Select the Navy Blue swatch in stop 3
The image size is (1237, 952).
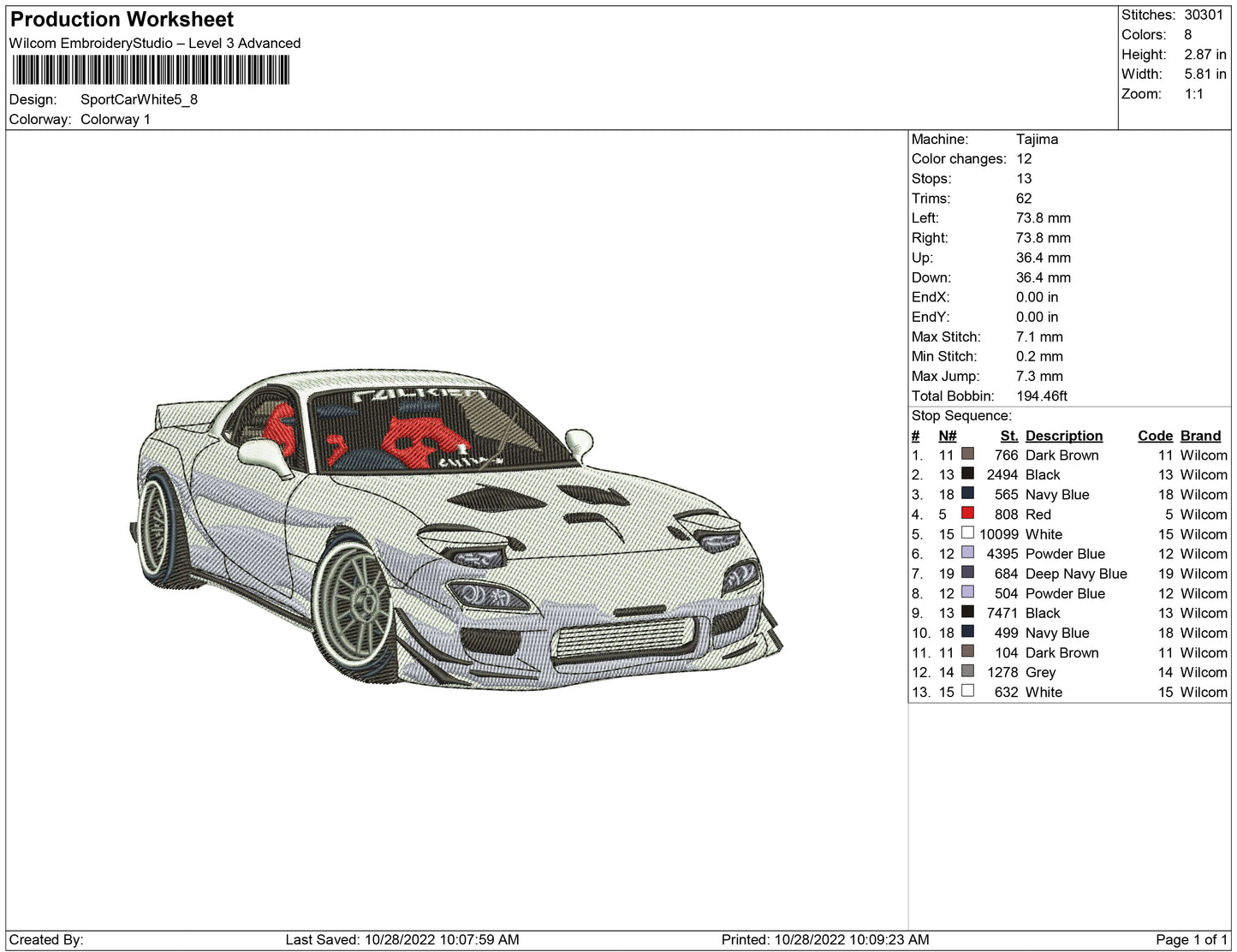click(x=967, y=494)
